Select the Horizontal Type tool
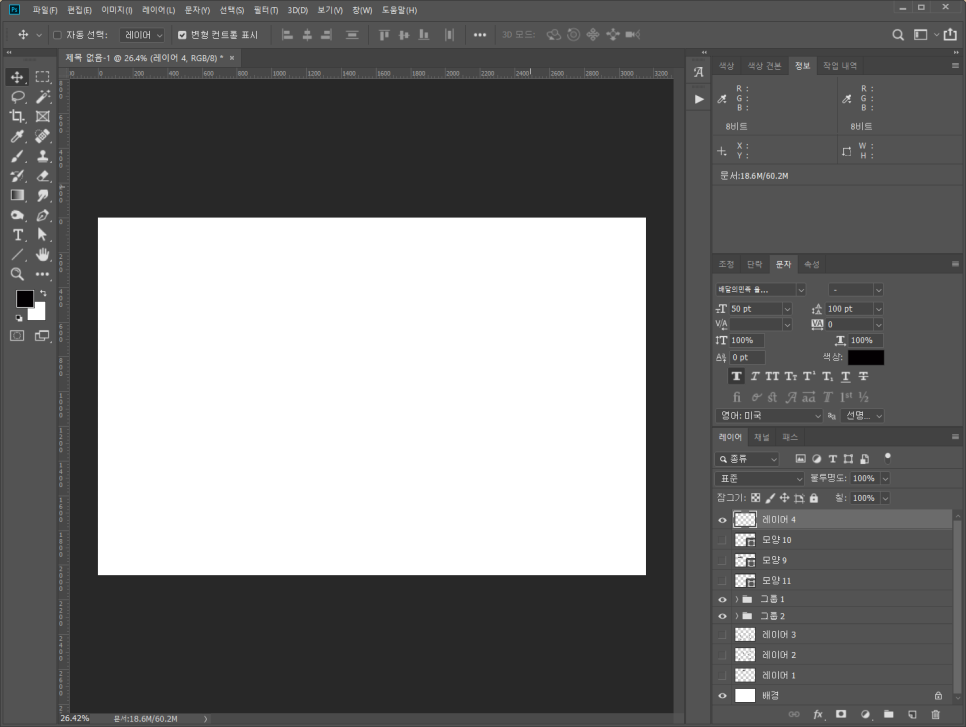The width and height of the screenshot is (966, 727). coord(17,234)
